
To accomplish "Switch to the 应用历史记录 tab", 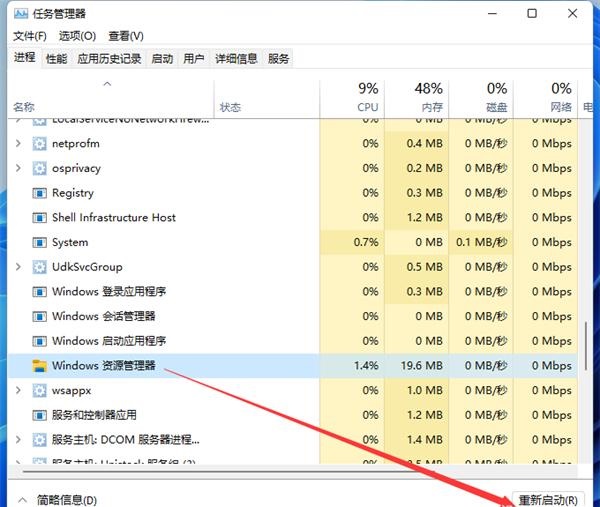I will click(x=109, y=59).
